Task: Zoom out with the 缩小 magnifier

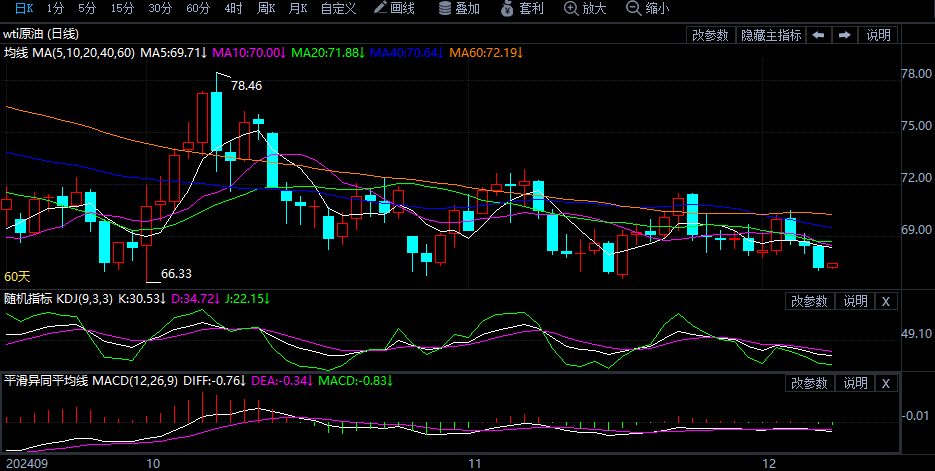Action: click(647, 9)
